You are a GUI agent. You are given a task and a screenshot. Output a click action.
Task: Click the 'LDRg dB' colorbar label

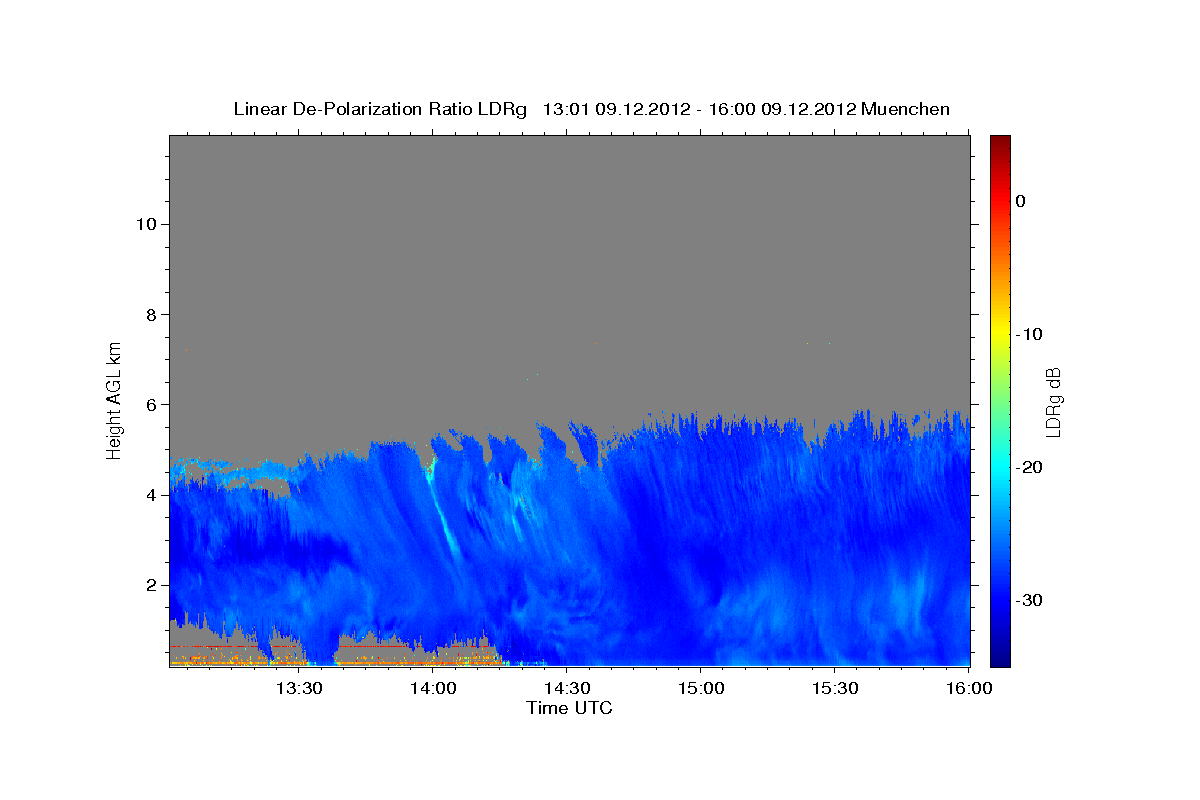[1053, 401]
